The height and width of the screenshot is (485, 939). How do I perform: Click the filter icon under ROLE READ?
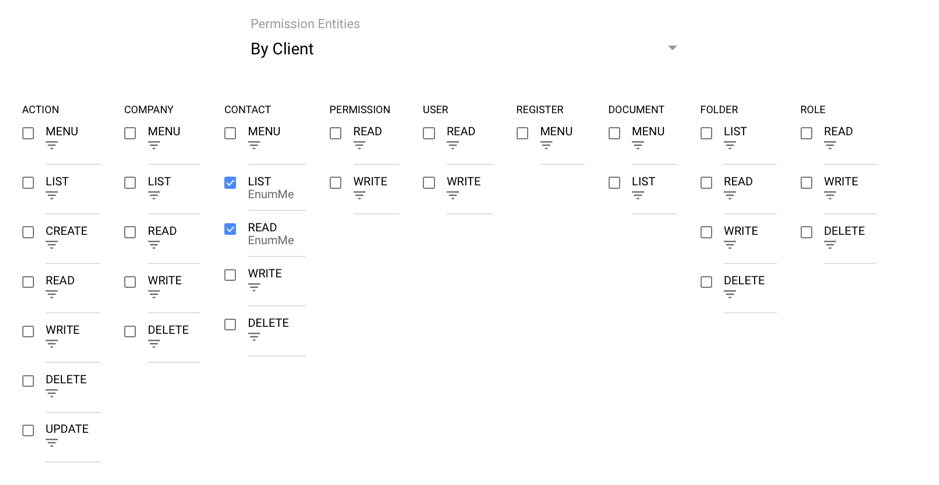point(829,146)
